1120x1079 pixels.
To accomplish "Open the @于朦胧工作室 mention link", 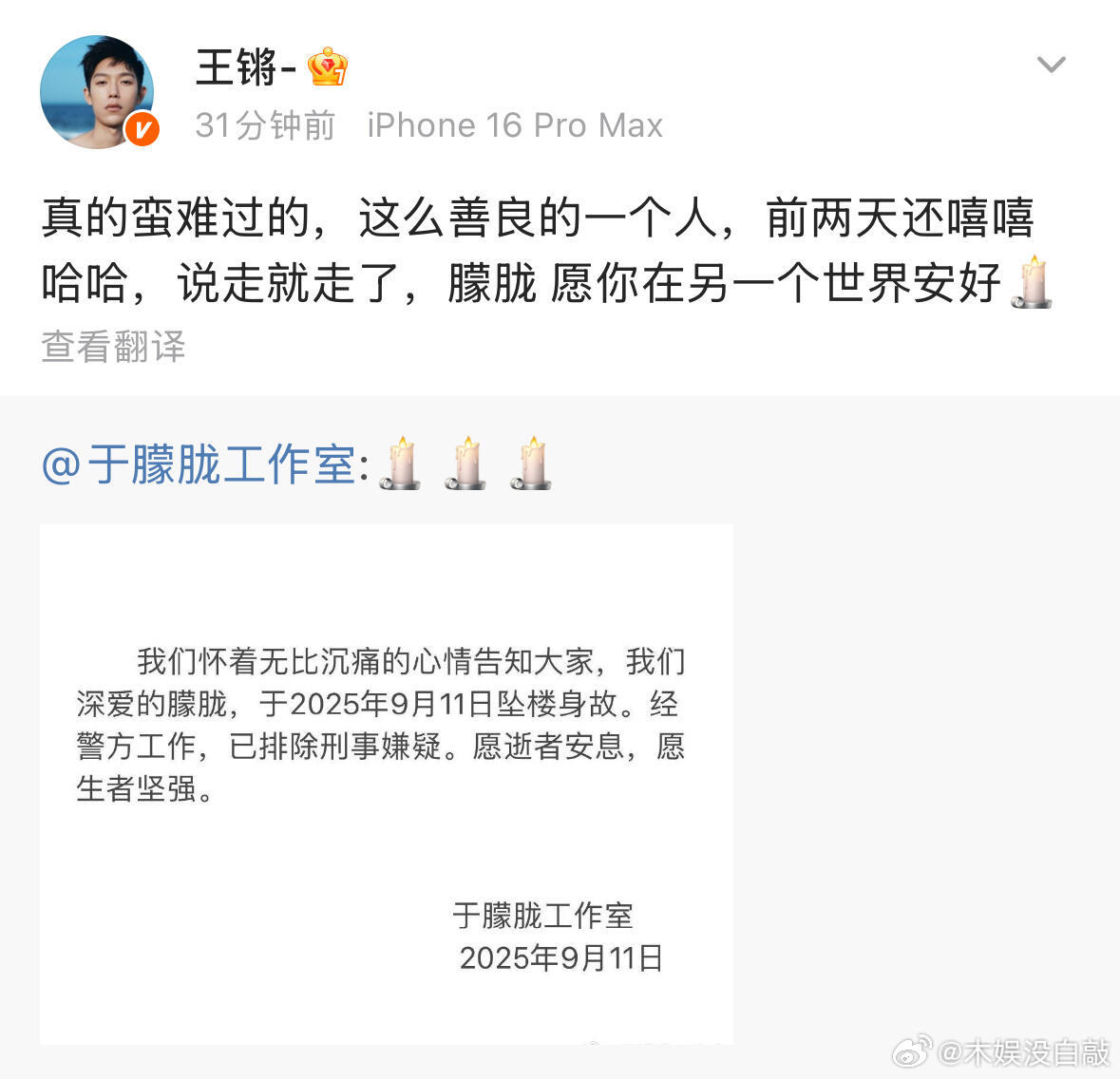I will click(x=205, y=464).
